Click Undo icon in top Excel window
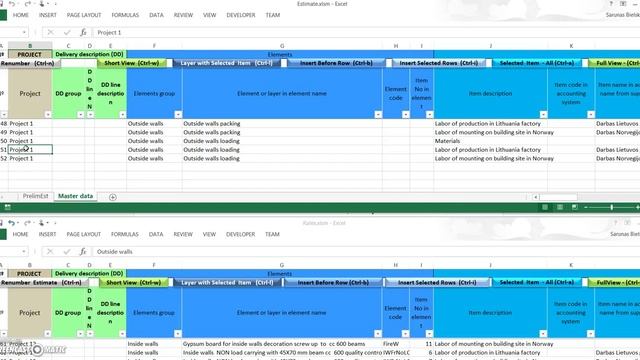The width and height of the screenshot is (640, 360). pos(12,4)
